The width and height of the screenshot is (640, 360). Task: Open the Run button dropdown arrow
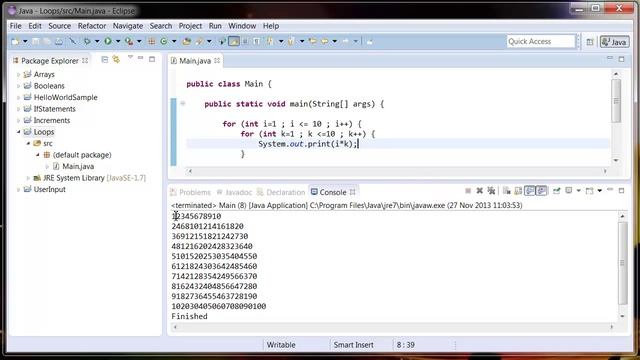tap(118, 41)
